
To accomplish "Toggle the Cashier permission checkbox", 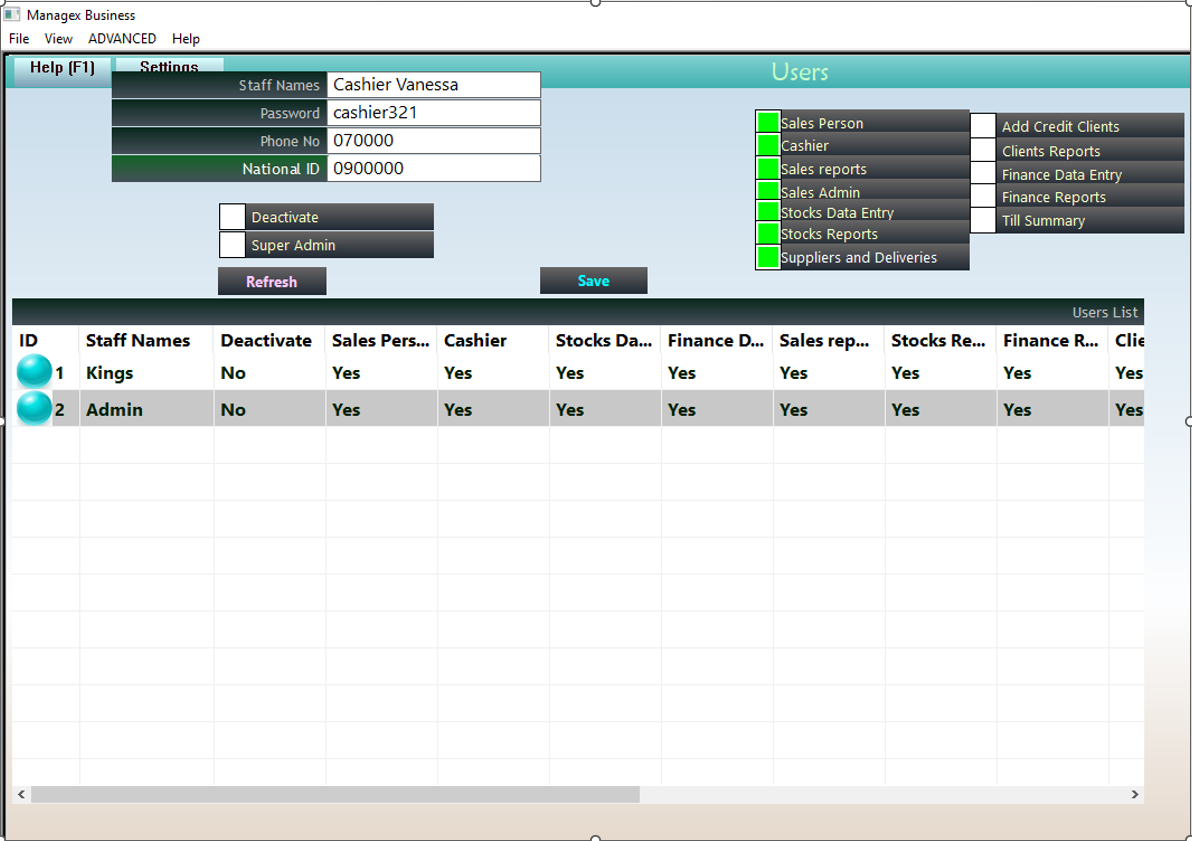I will click(x=768, y=145).
